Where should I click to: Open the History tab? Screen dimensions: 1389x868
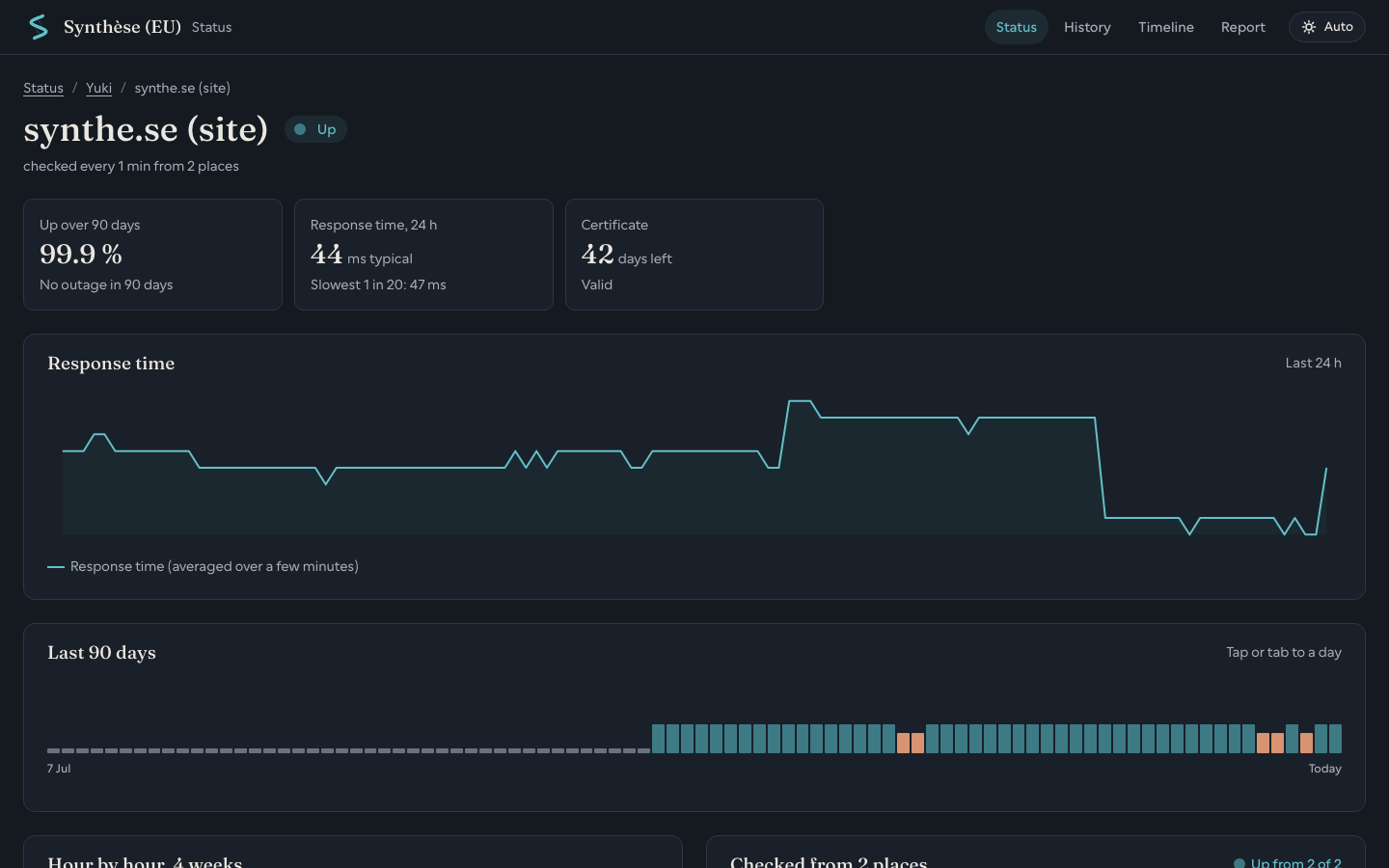pyautogui.click(x=1087, y=27)
